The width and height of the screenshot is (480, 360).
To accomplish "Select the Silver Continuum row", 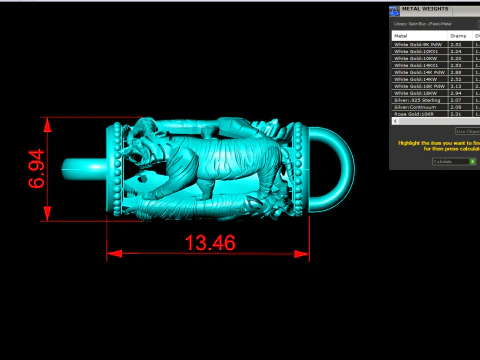I will pyautogui.click(x=436, y=107).
